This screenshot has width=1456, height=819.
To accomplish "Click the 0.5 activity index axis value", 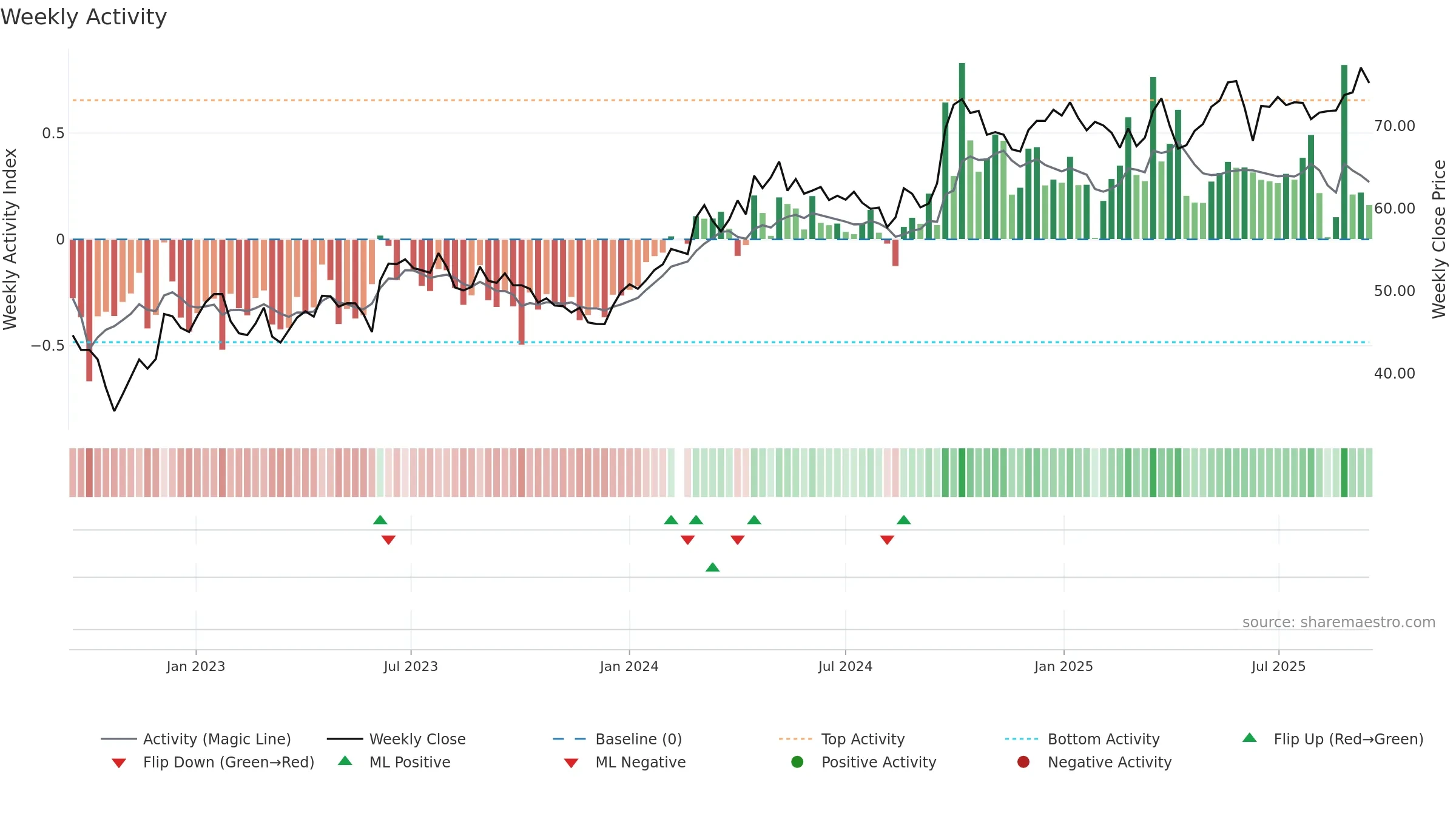I will (53, 133).
